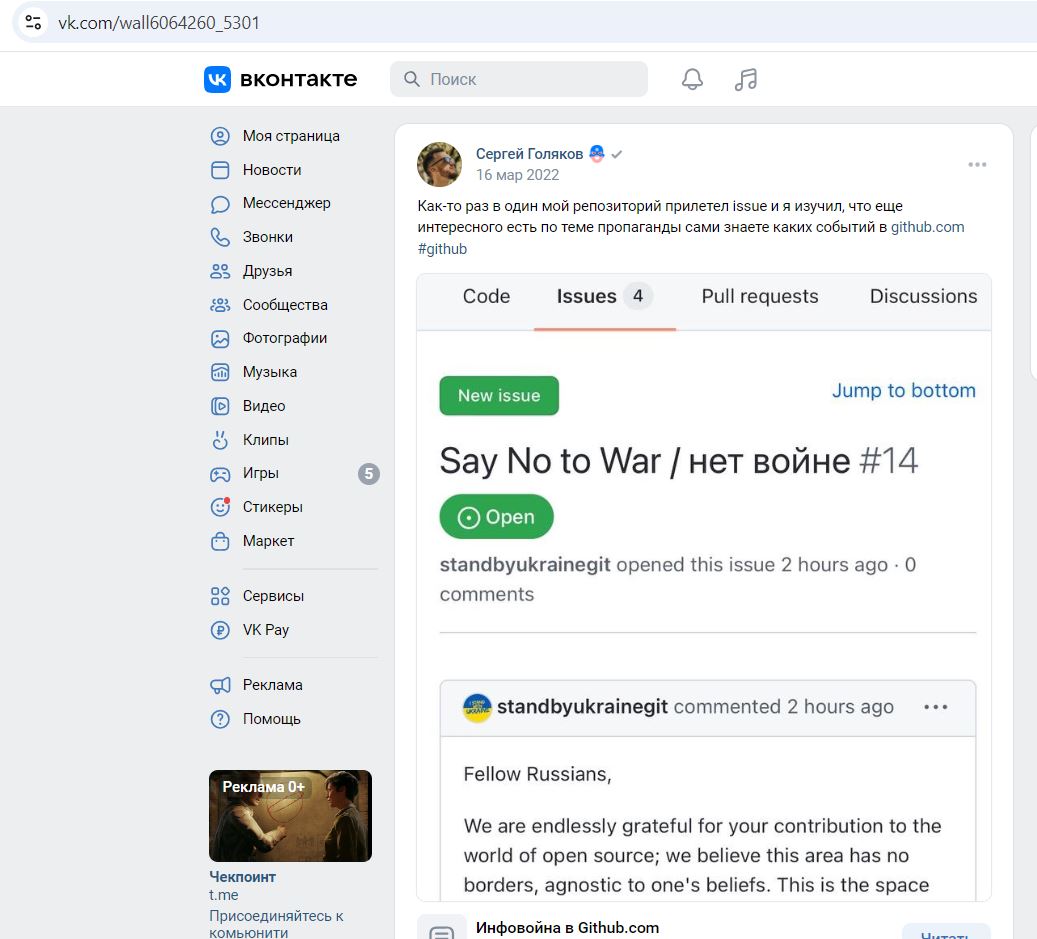Click the Чекпоинт ad image

pos(290,816)
